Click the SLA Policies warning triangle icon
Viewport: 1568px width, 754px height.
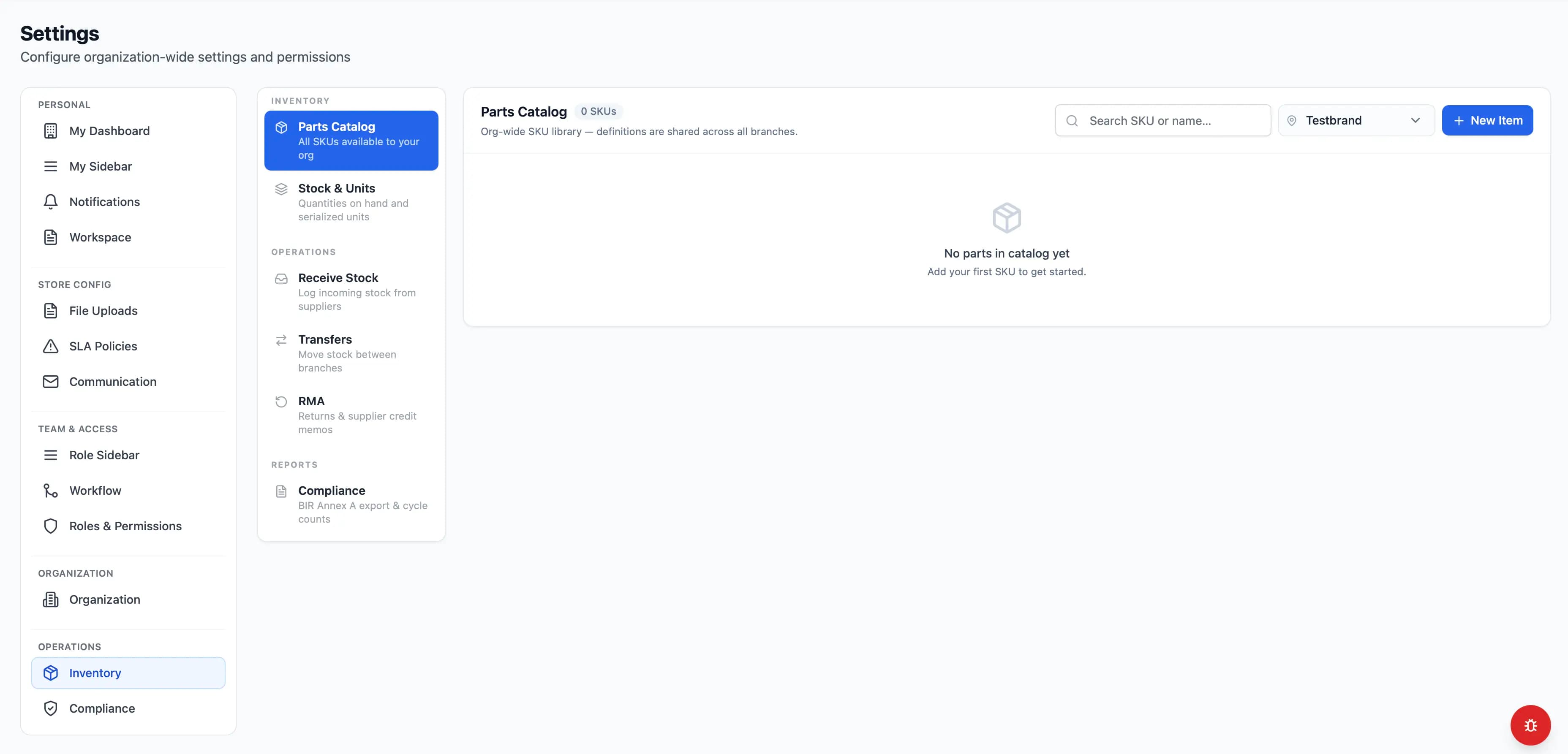(51, 346)
